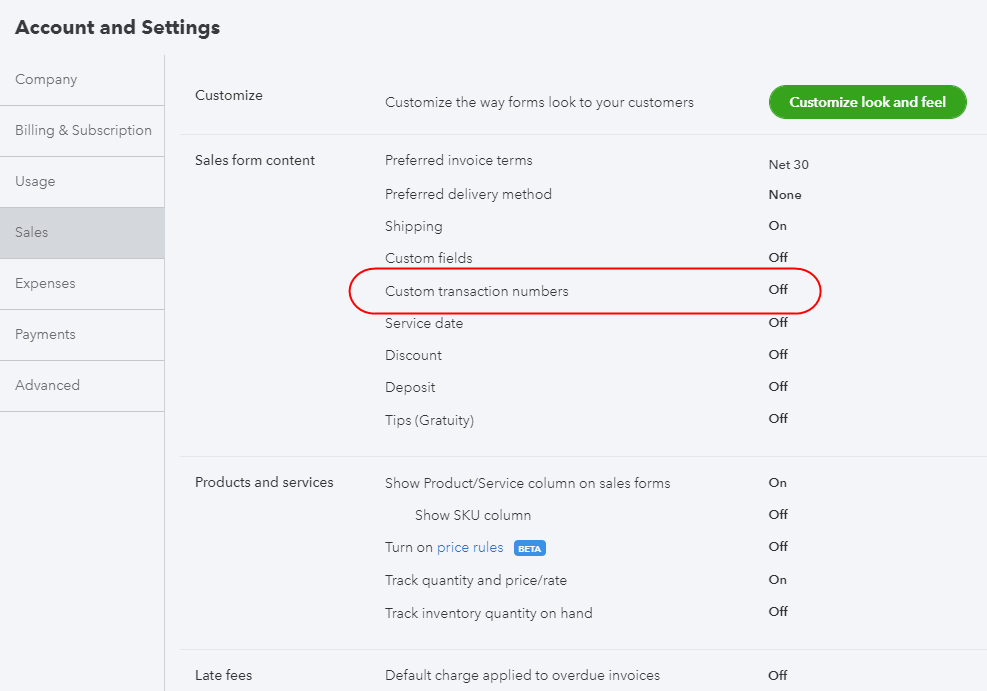Go to the Expenses settings tab

45,284
